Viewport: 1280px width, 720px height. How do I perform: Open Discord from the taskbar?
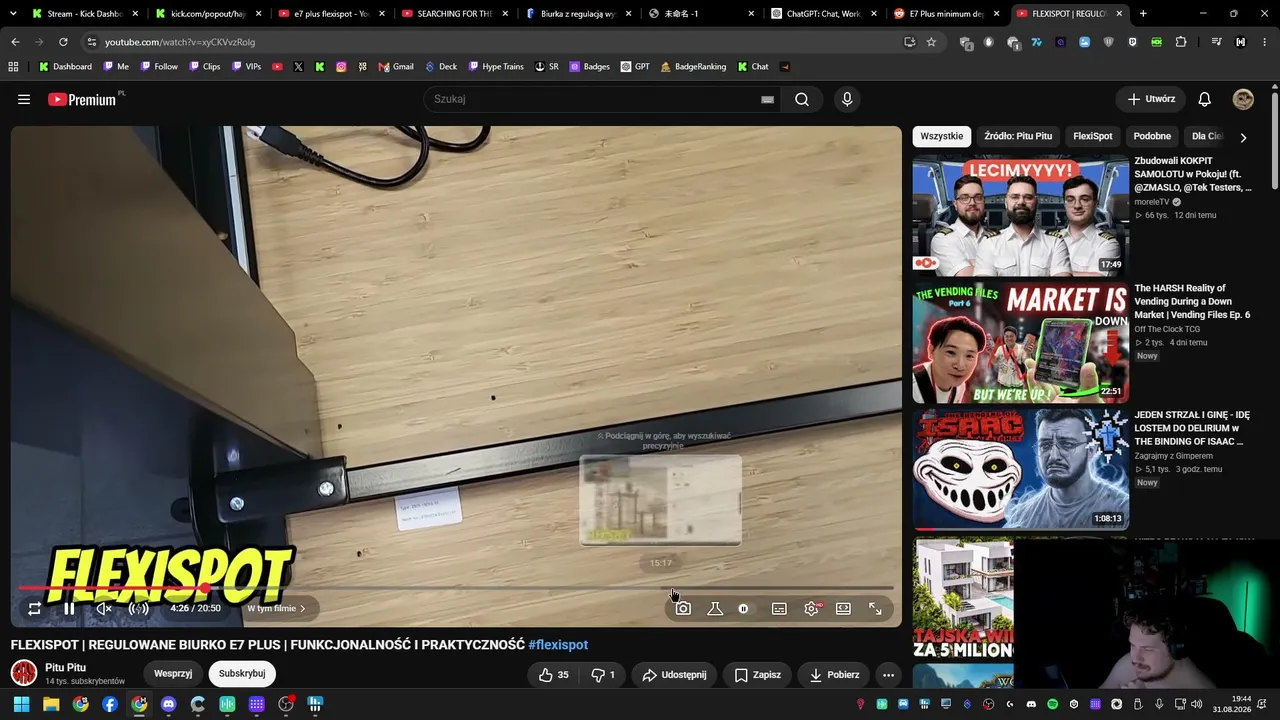pyautogui.click(x=168, y=704)
